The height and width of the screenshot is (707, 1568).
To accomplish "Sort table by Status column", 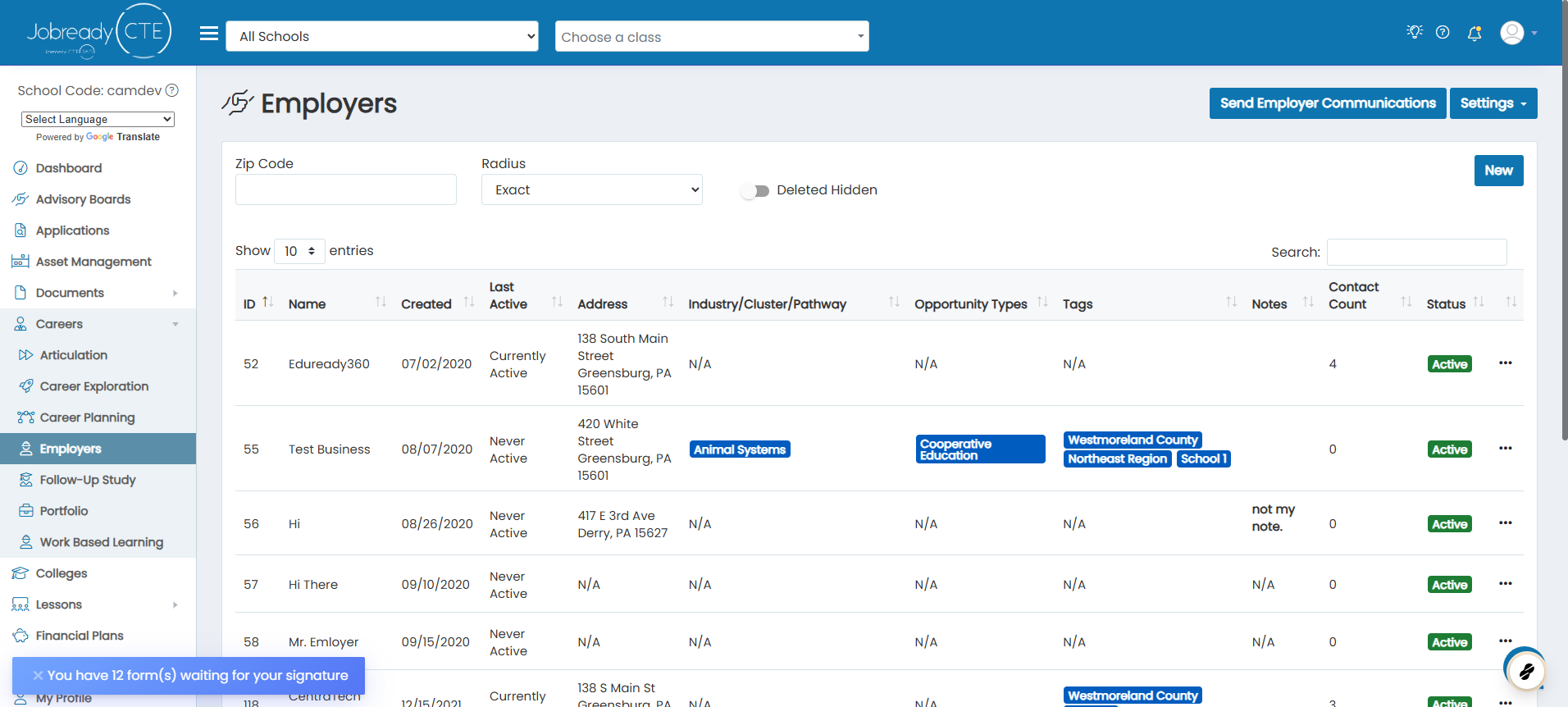I will click(1456, 303).
